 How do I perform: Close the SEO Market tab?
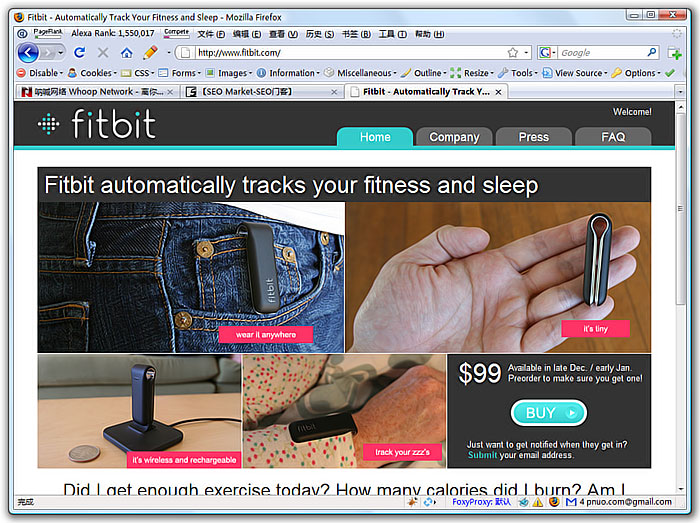click(334, 92)
